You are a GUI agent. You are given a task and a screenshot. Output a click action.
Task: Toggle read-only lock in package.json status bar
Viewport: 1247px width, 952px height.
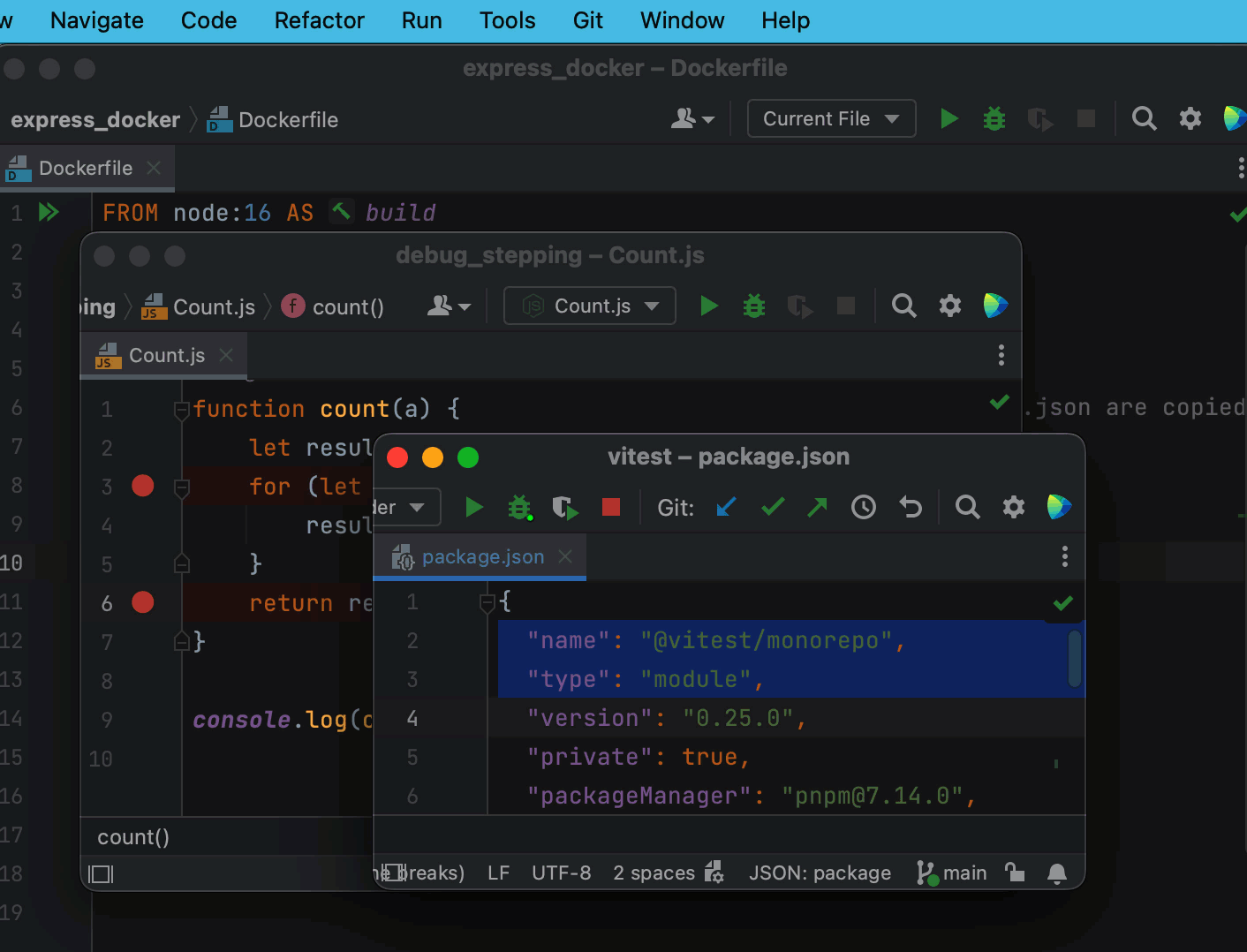click(1014, 873)
